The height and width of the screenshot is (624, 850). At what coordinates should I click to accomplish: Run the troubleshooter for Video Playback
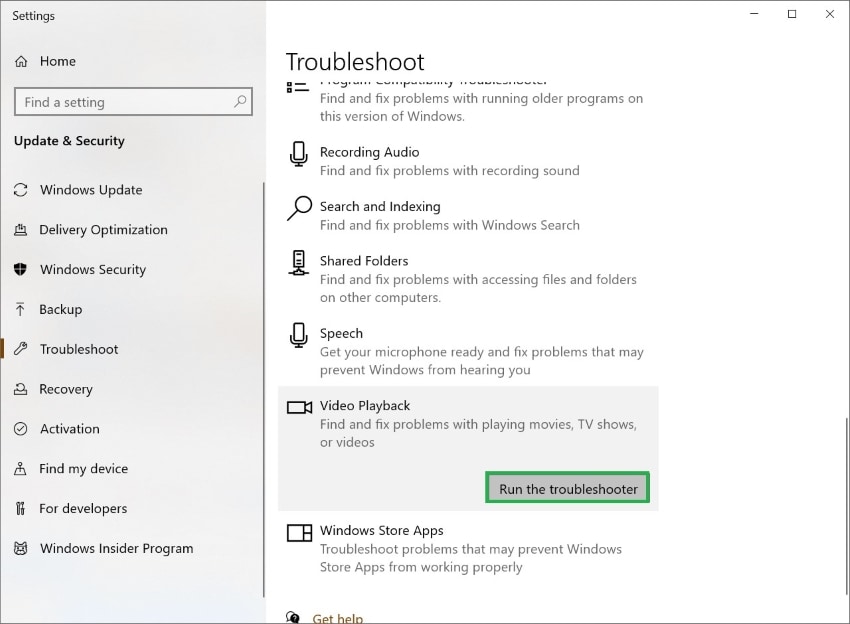[568, 489]
